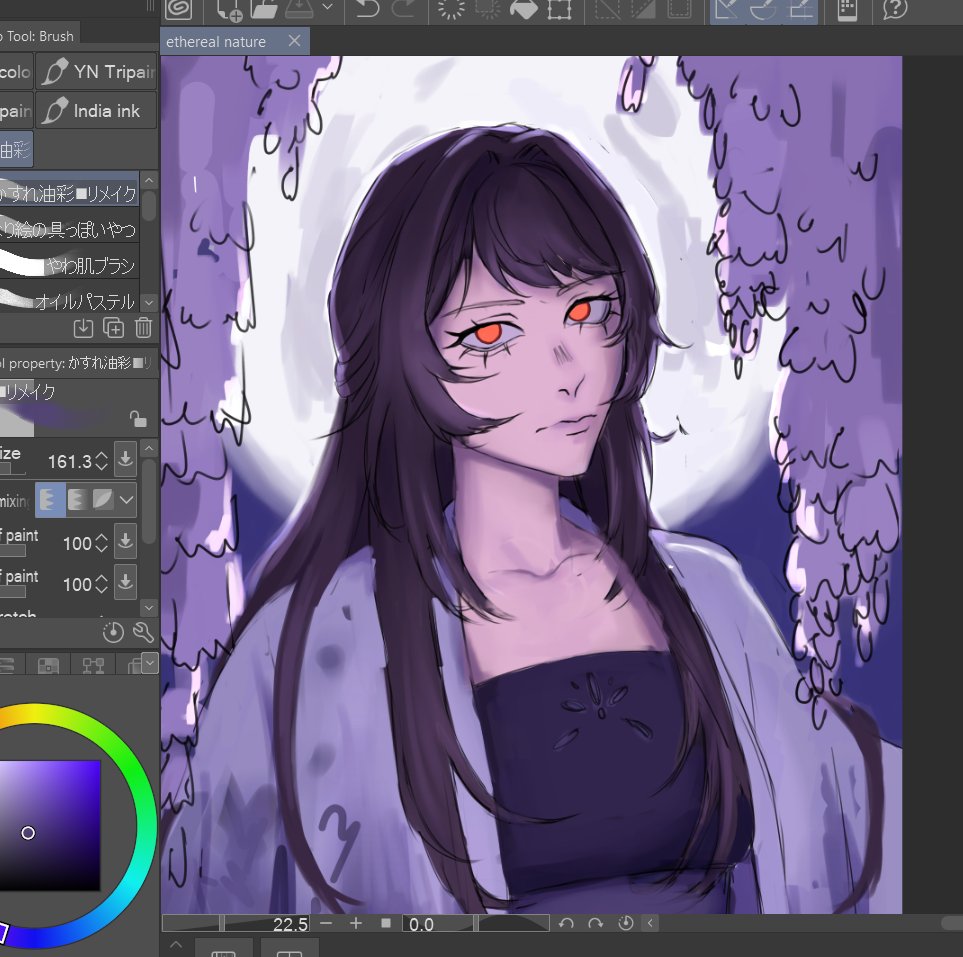Select the 油彩 sub tool group tab
The image size is (963, 957).
tap(16, 149)
